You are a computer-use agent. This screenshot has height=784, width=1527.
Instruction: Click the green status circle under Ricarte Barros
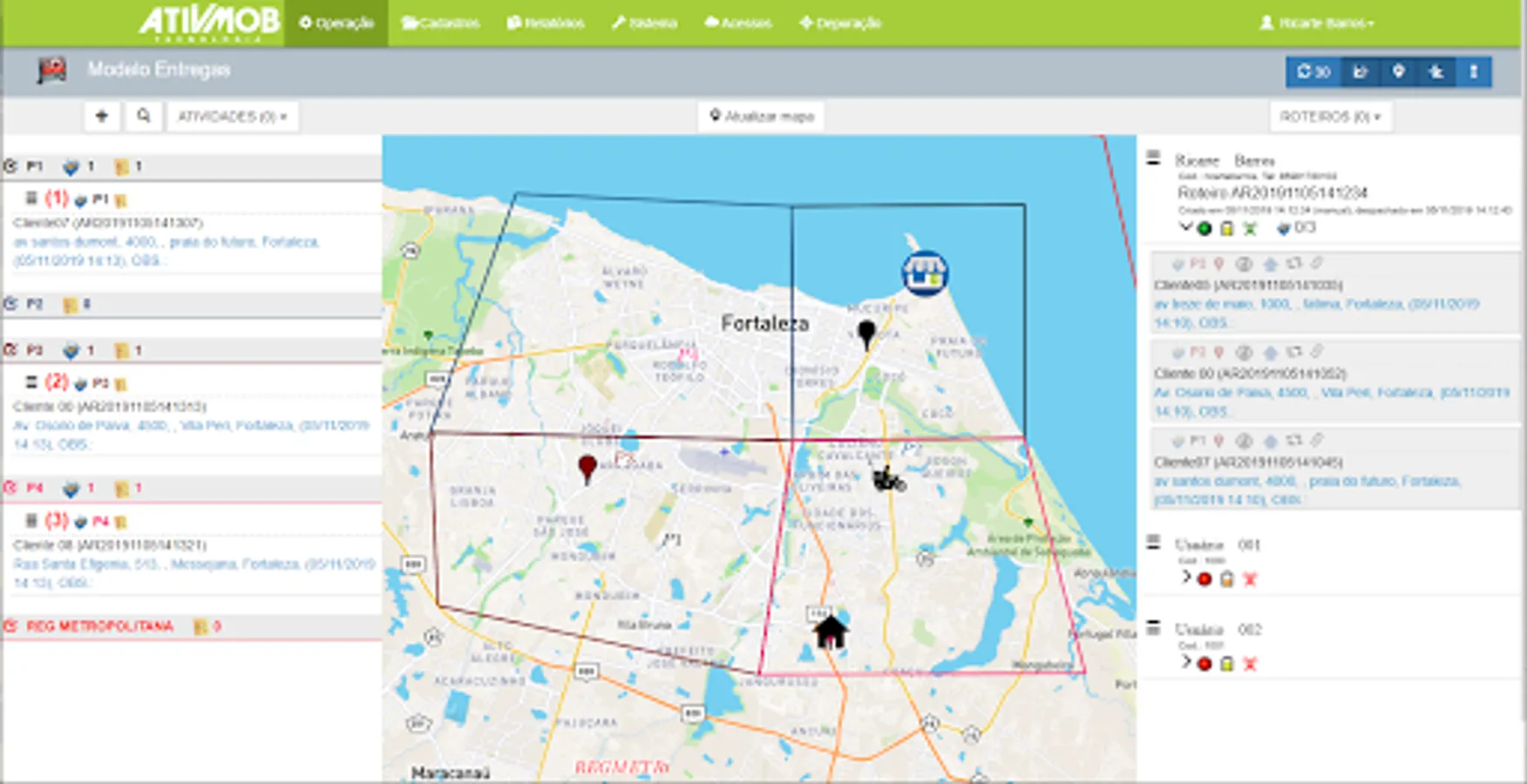click(x=1205, y=229)
